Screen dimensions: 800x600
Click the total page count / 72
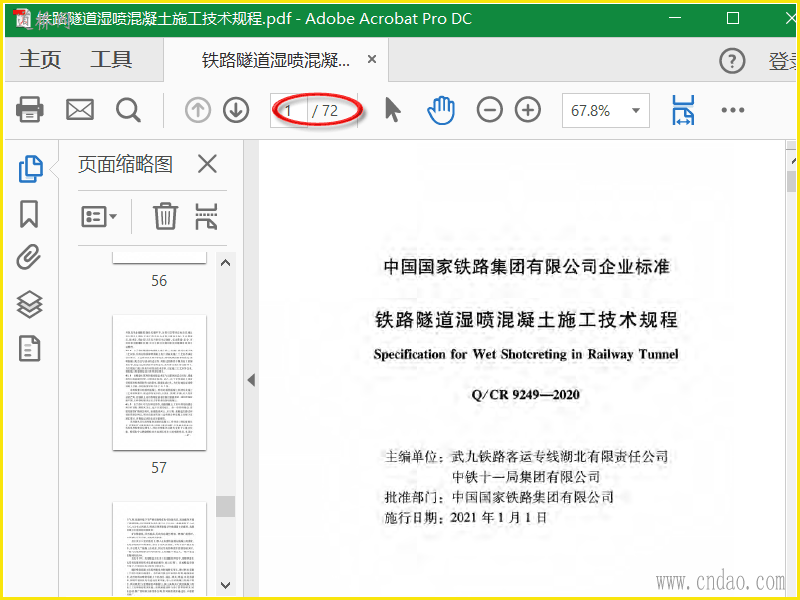pos(325,111)
